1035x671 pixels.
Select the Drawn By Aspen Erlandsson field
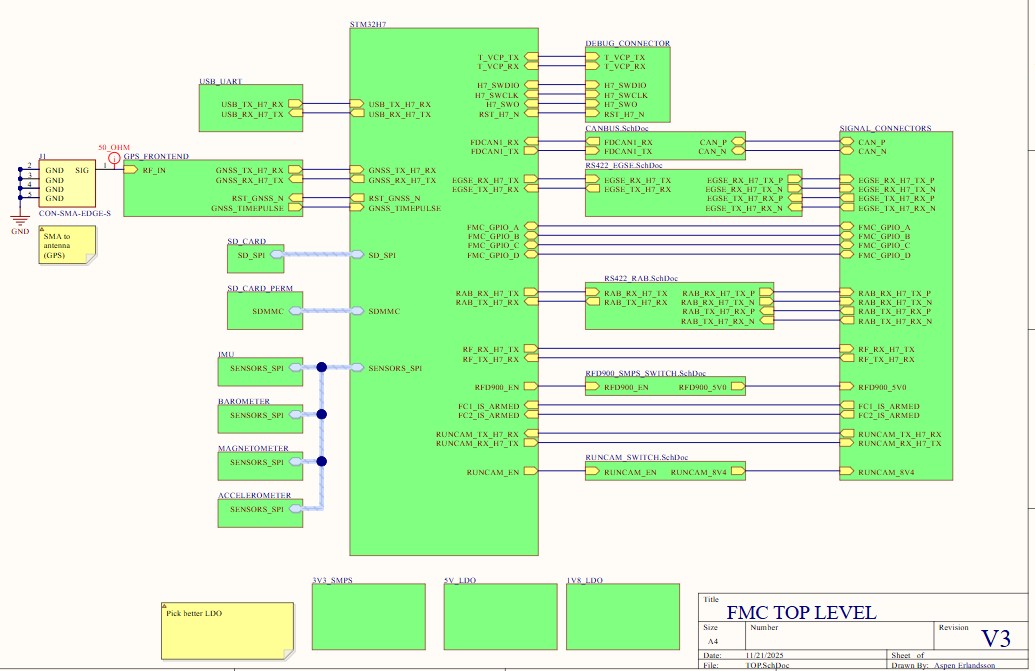point(950,665)
